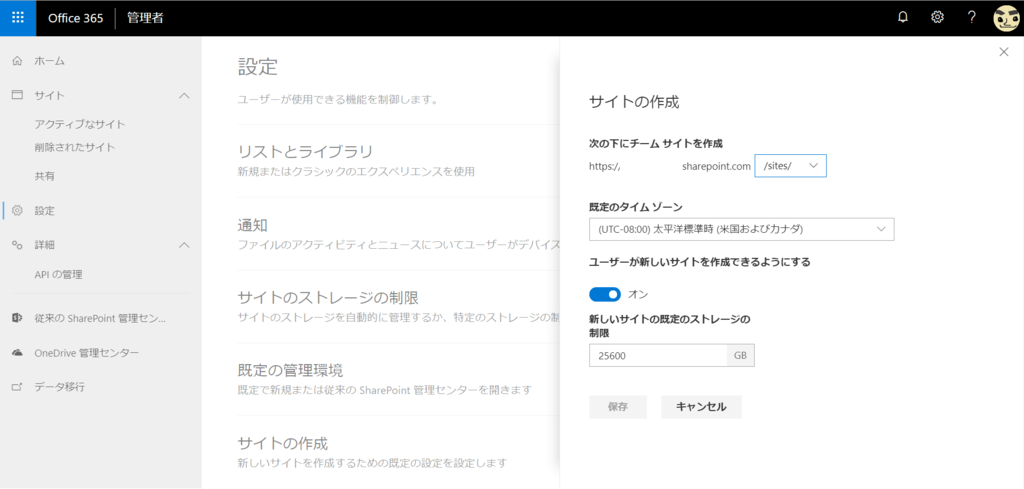The image size is (1024, 489).
Task: Collapse the サイト section chevron
Action: coord(184,95)
